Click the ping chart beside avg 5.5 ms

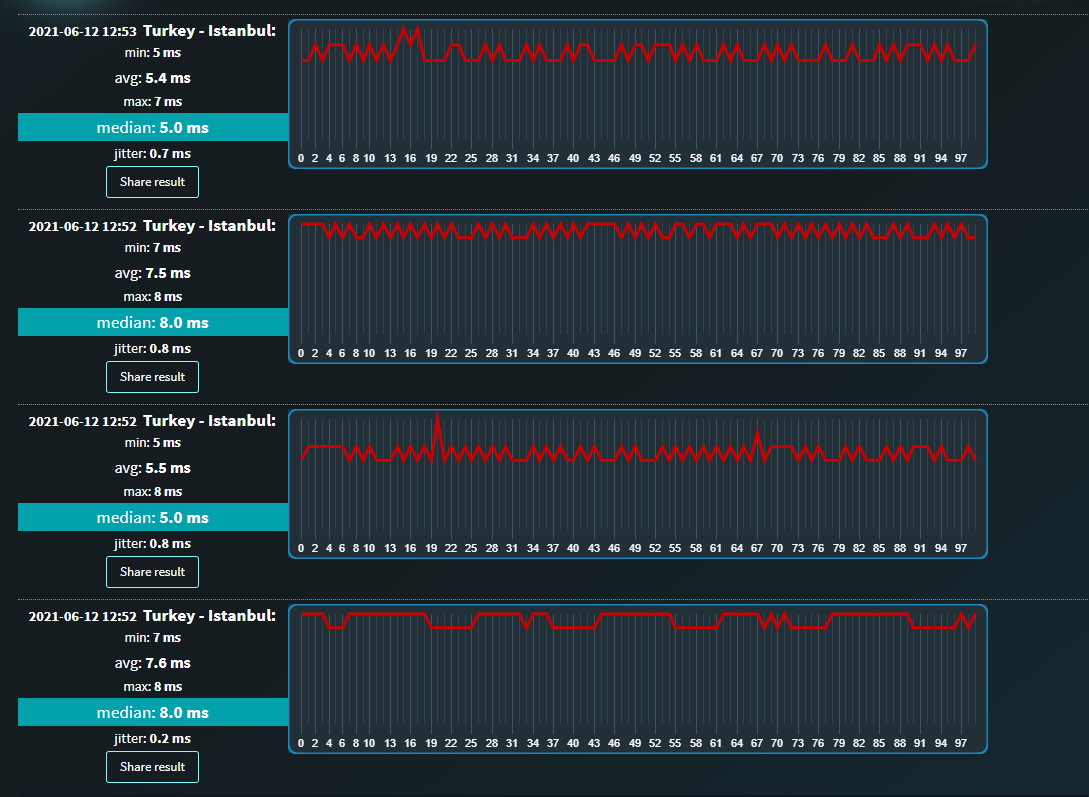click(x=638, y=485)
